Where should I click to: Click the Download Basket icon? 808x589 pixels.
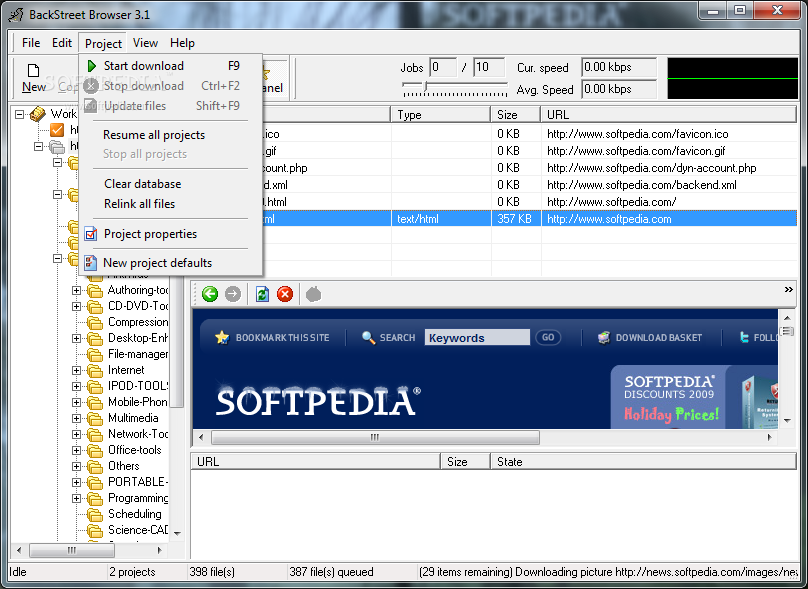click(x=603, y=338)
